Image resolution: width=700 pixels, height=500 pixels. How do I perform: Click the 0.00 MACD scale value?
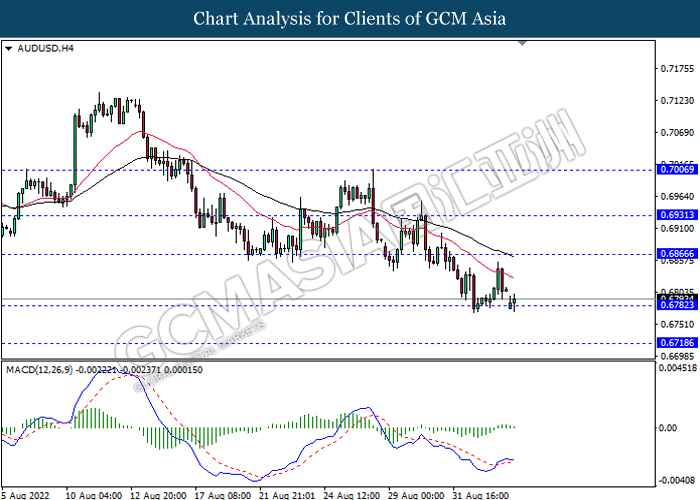[x=668, y=428]
